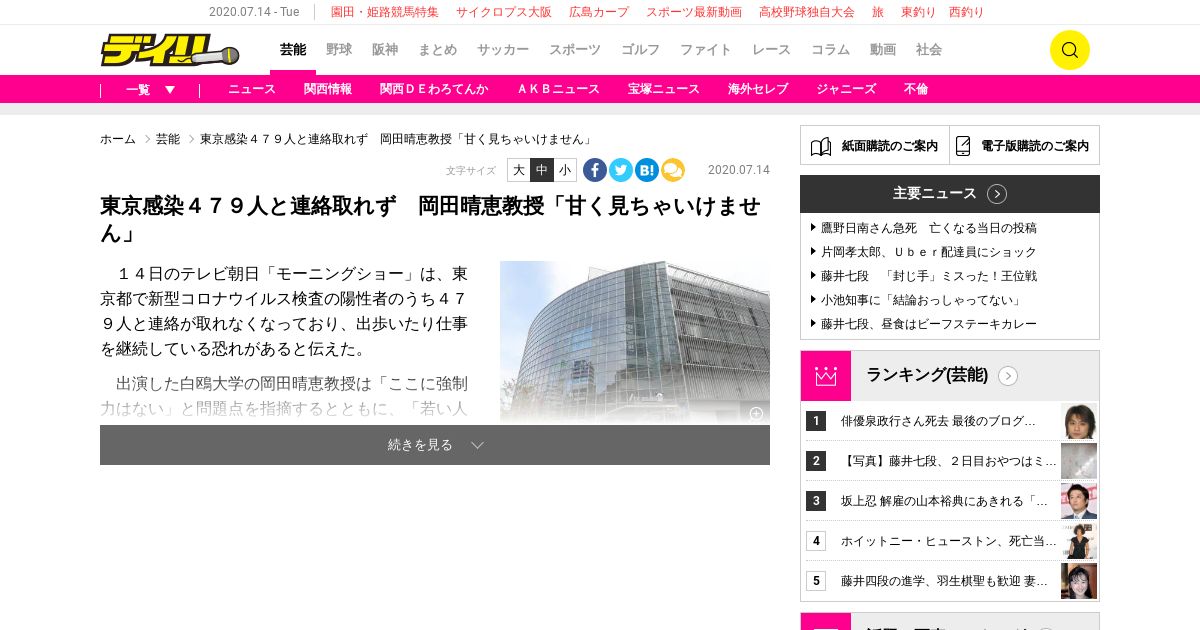Viewport: 1200px width, 630px height.
Task: Go to 芸能 breadcrumb
Action: 168,139
